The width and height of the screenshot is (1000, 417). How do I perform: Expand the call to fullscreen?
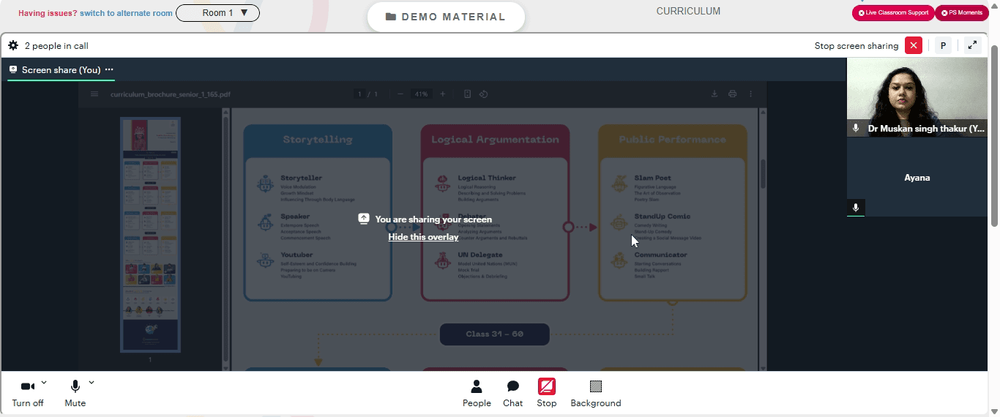tap(972, 45)
